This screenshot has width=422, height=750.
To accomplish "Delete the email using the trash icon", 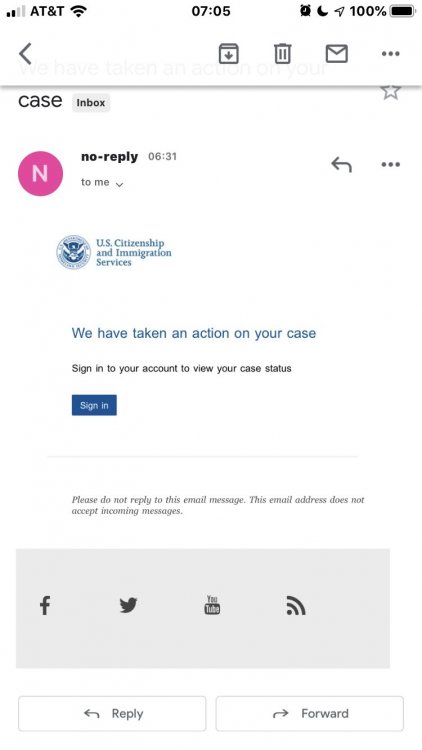I will click(x=282, y=53).
